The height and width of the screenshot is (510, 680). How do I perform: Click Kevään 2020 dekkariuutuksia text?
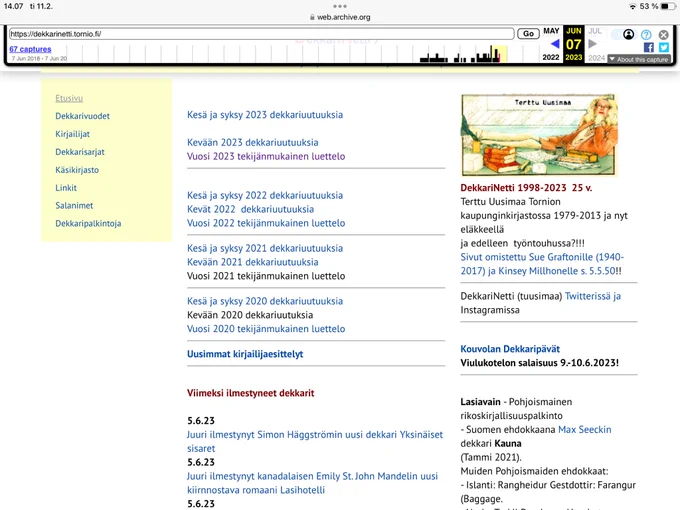(250, 315)
